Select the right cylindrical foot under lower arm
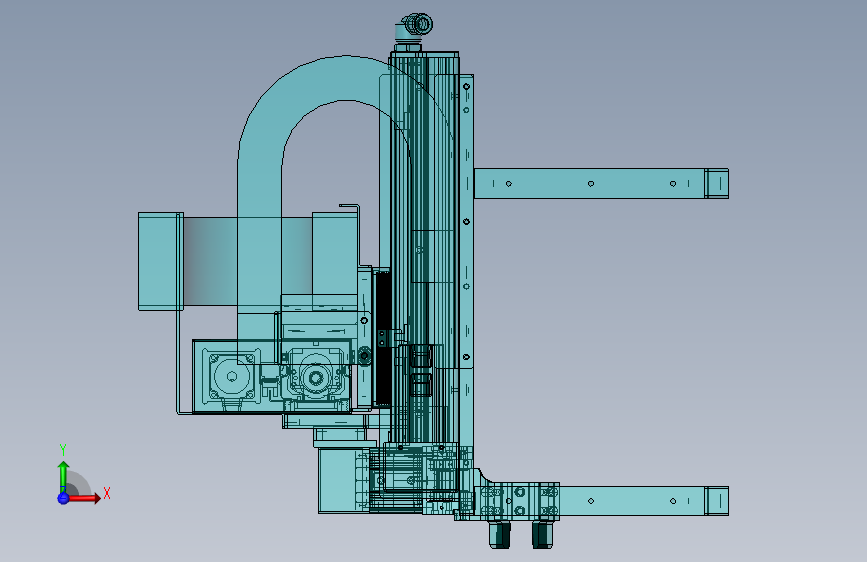Image resolution: width=867 pixels, height=562 pixels. pos(542,535)
